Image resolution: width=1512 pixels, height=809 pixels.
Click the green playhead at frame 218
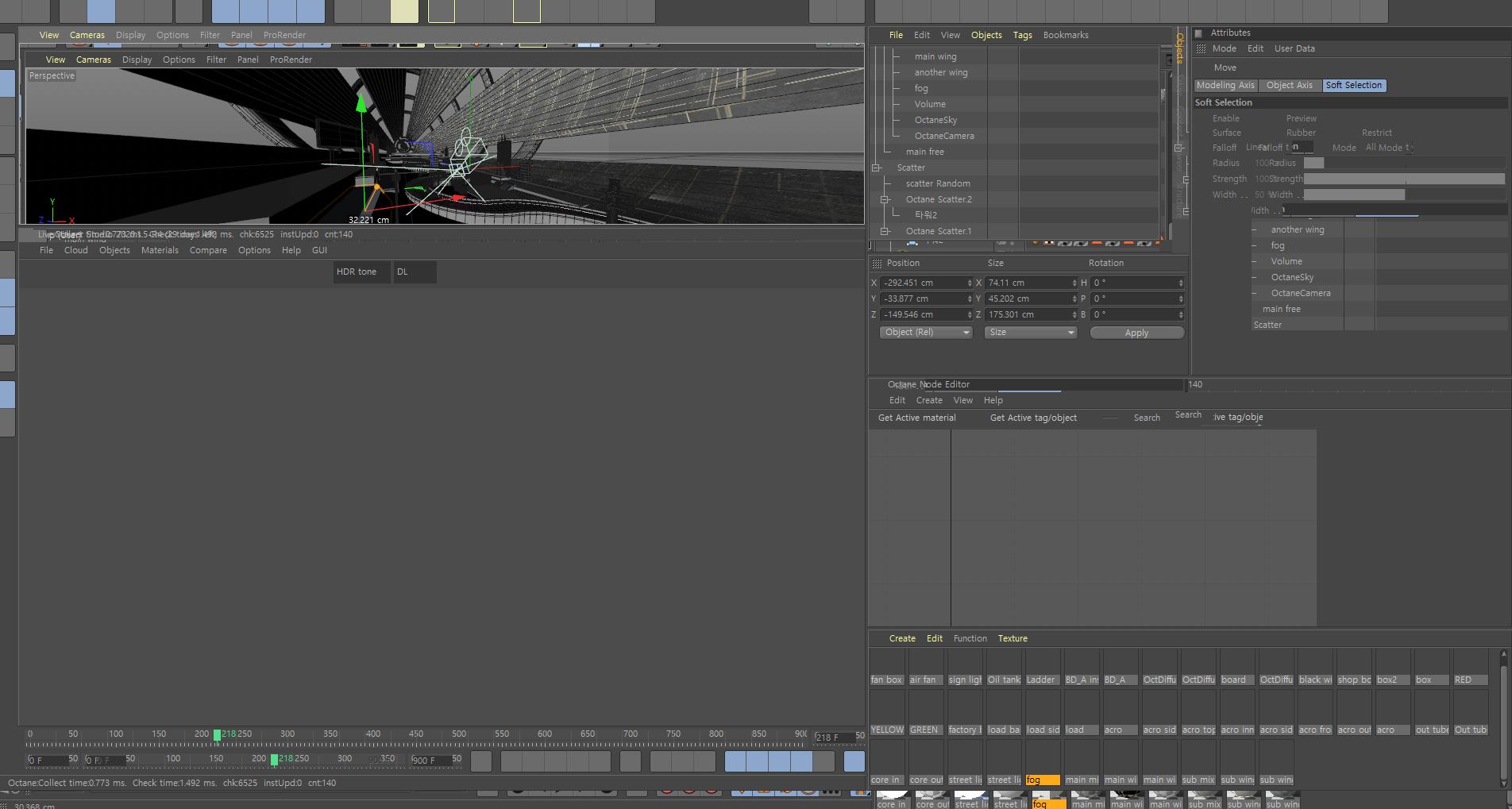point(217,735)
